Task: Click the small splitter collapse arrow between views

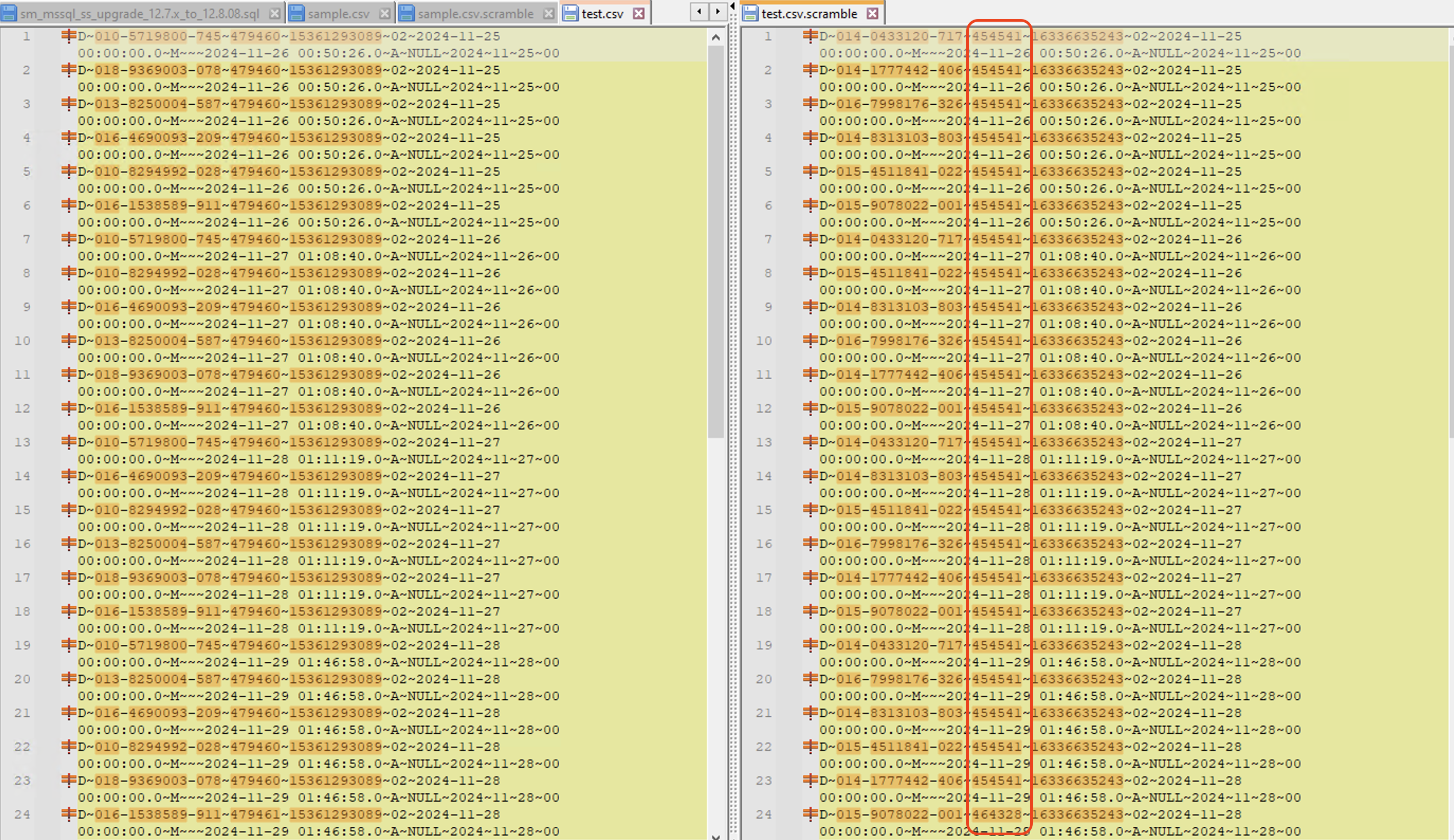Action: tap(733, 6)
